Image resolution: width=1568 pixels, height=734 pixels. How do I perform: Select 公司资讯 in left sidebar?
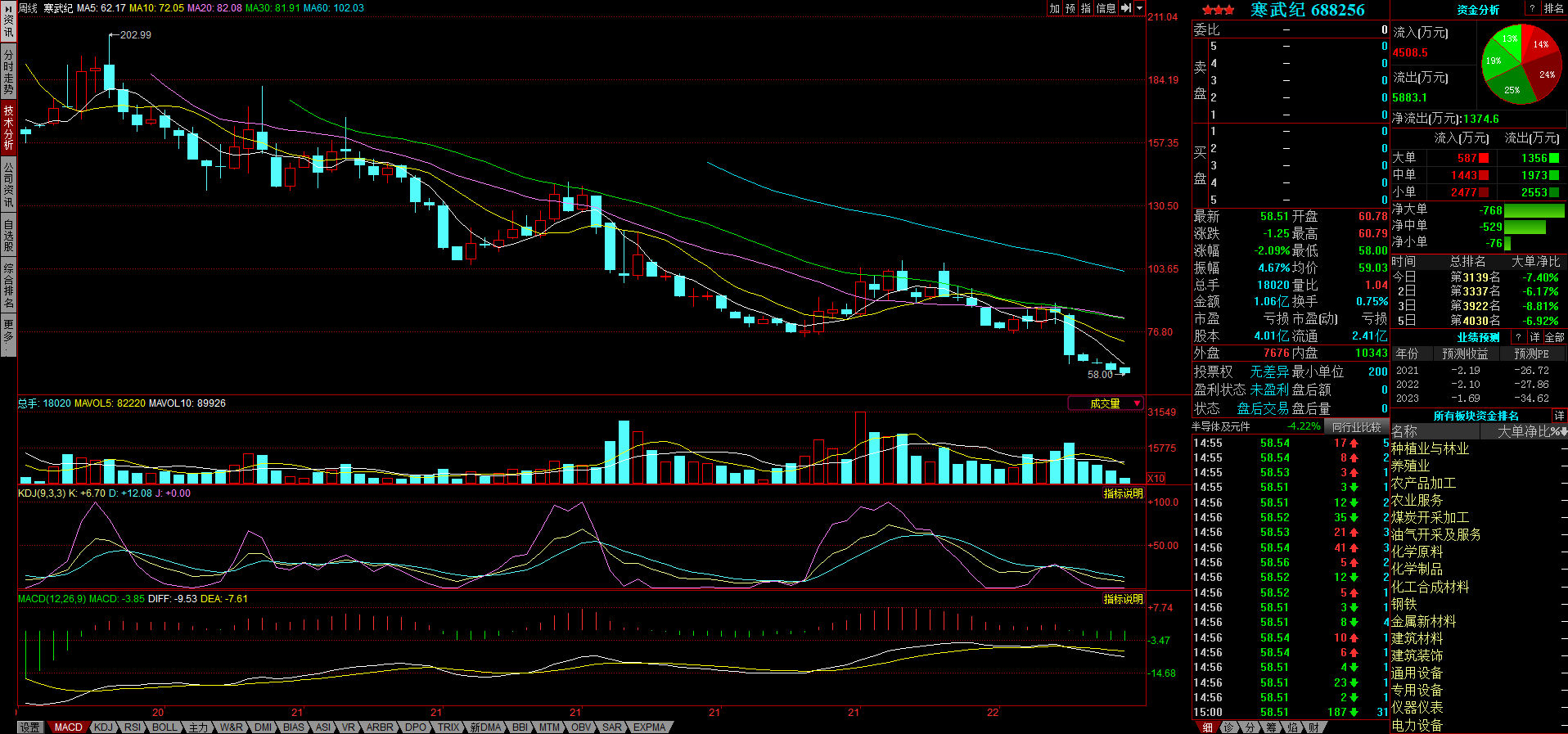[8, 184]
